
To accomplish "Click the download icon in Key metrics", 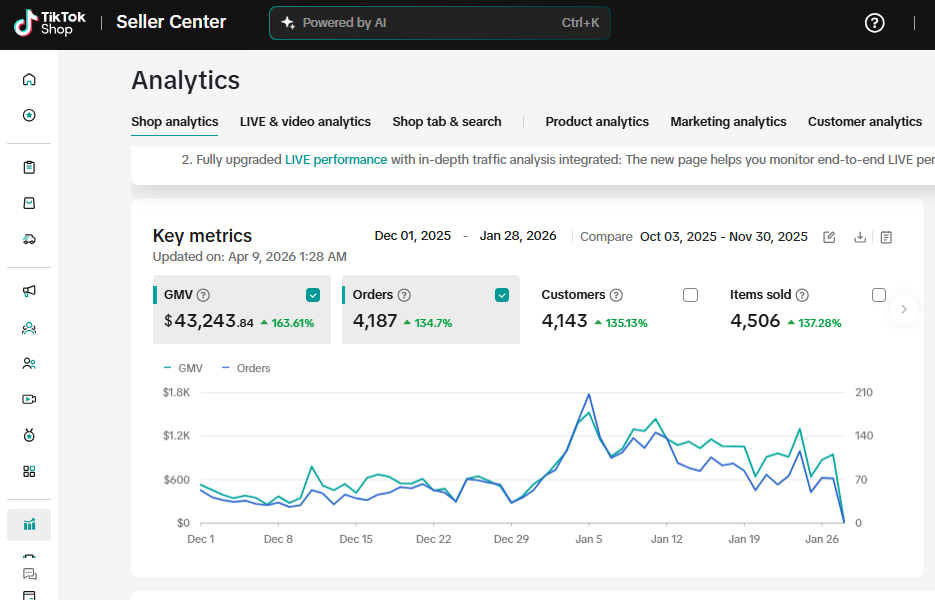I will point(859,237).
